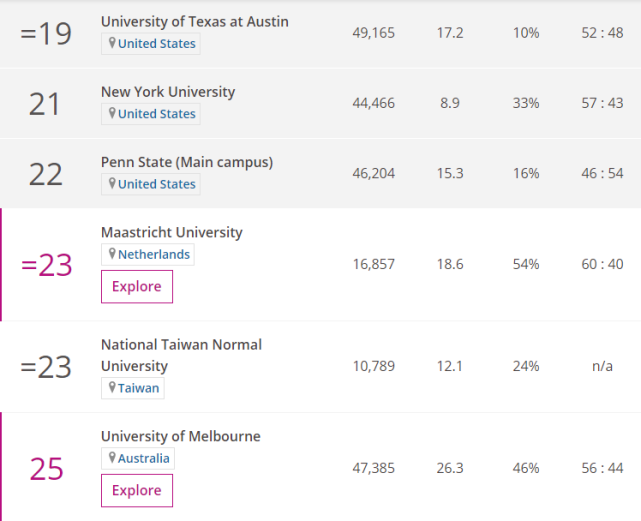Open the Maastricht University Explore button
Screen dimensions: 641x521
pos(137,287)
